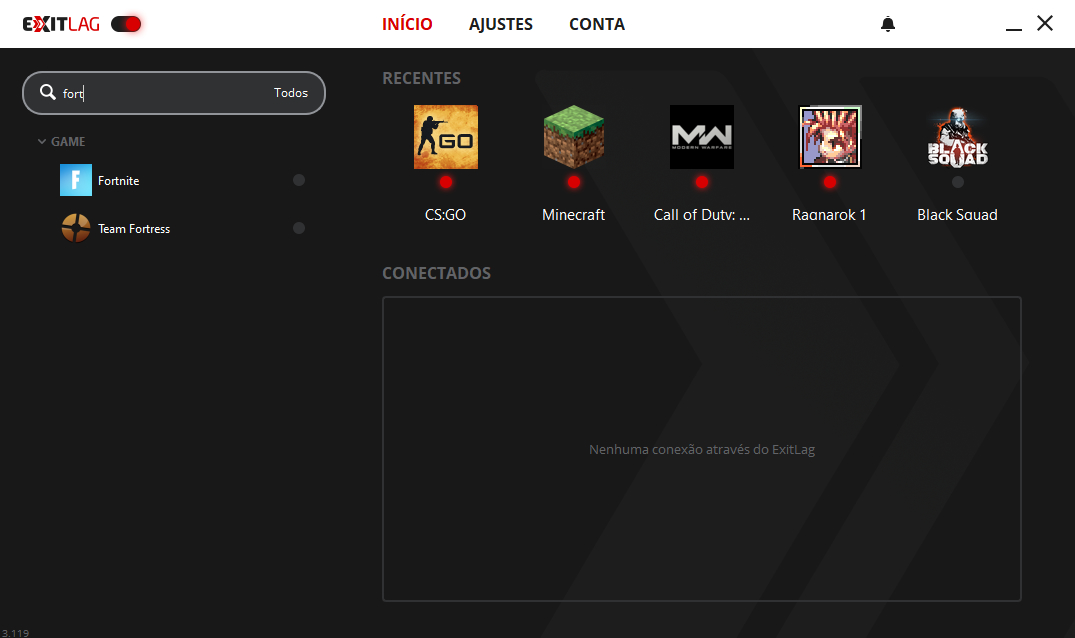Select the Modern Warfare game icon
Screen dimensions: 1075x638
click(701, 137)
